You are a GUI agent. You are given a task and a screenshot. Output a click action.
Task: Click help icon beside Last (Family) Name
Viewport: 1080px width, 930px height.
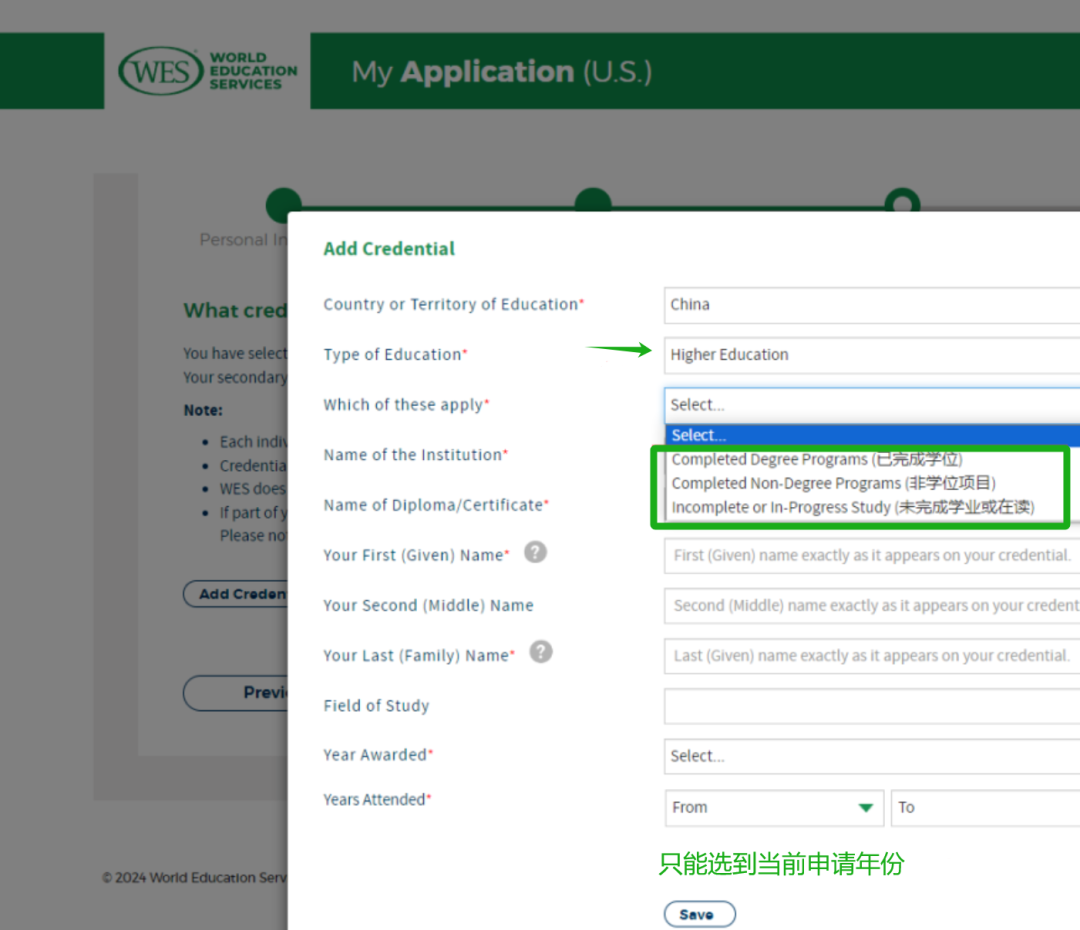pos(541,652)
